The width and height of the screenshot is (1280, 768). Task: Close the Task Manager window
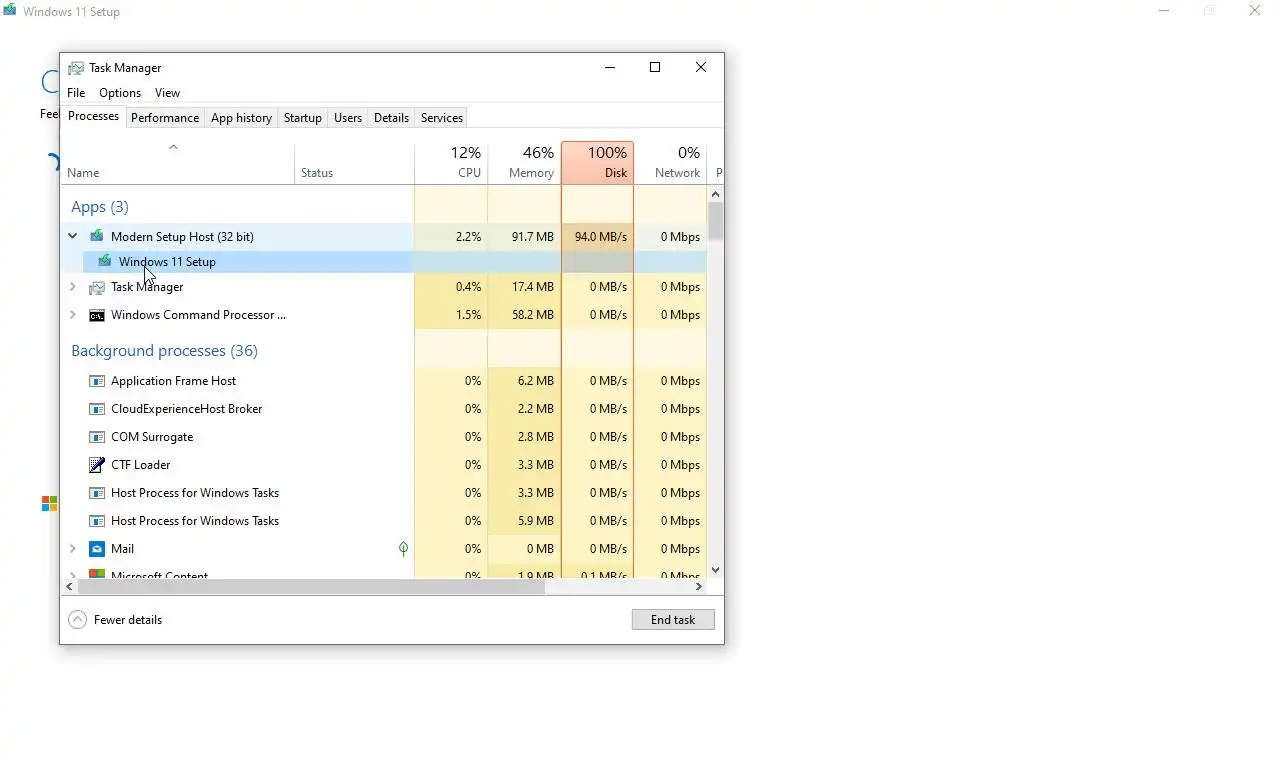click(701, 68)
